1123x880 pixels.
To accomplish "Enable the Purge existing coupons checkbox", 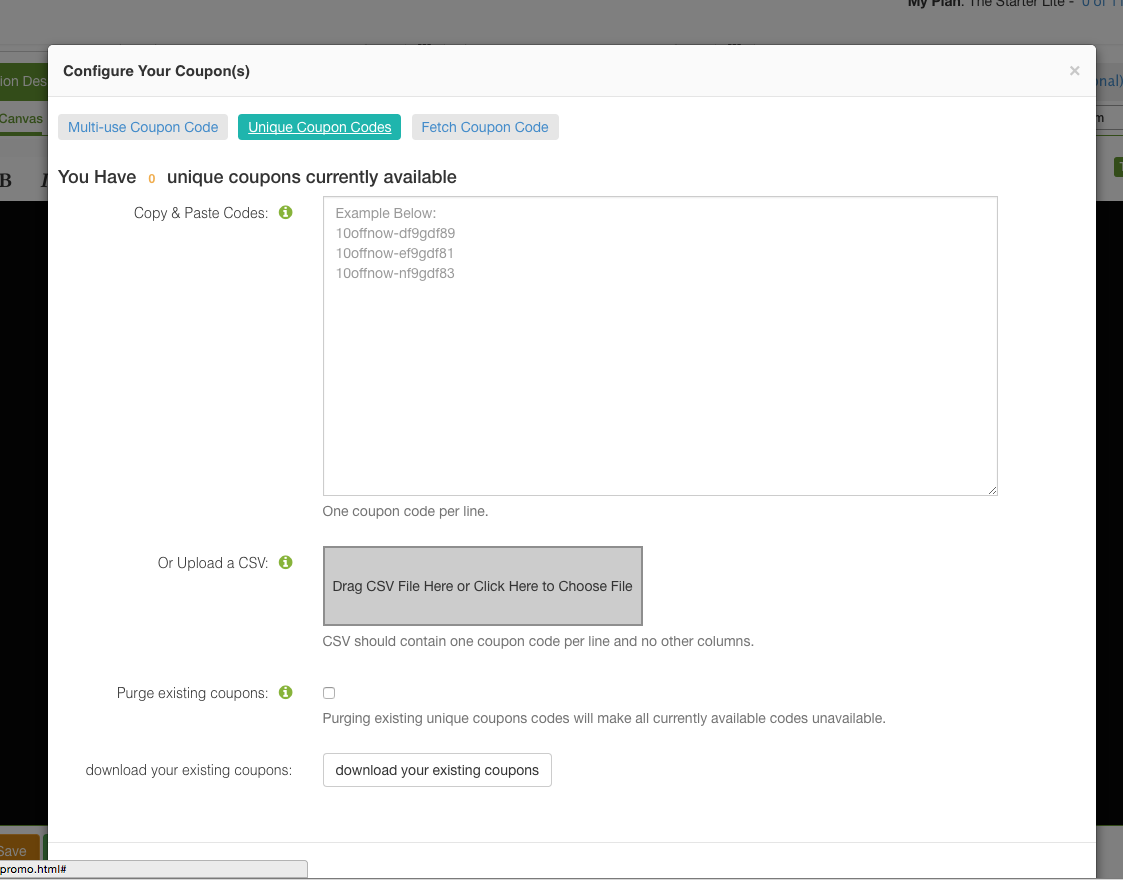I will [x=328, y=692].
